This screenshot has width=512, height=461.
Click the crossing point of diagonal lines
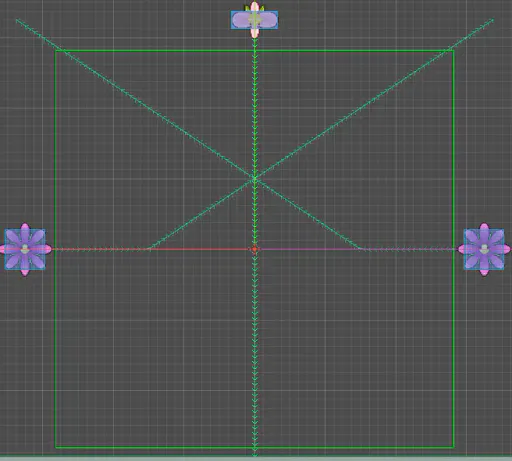pos(255,179)
